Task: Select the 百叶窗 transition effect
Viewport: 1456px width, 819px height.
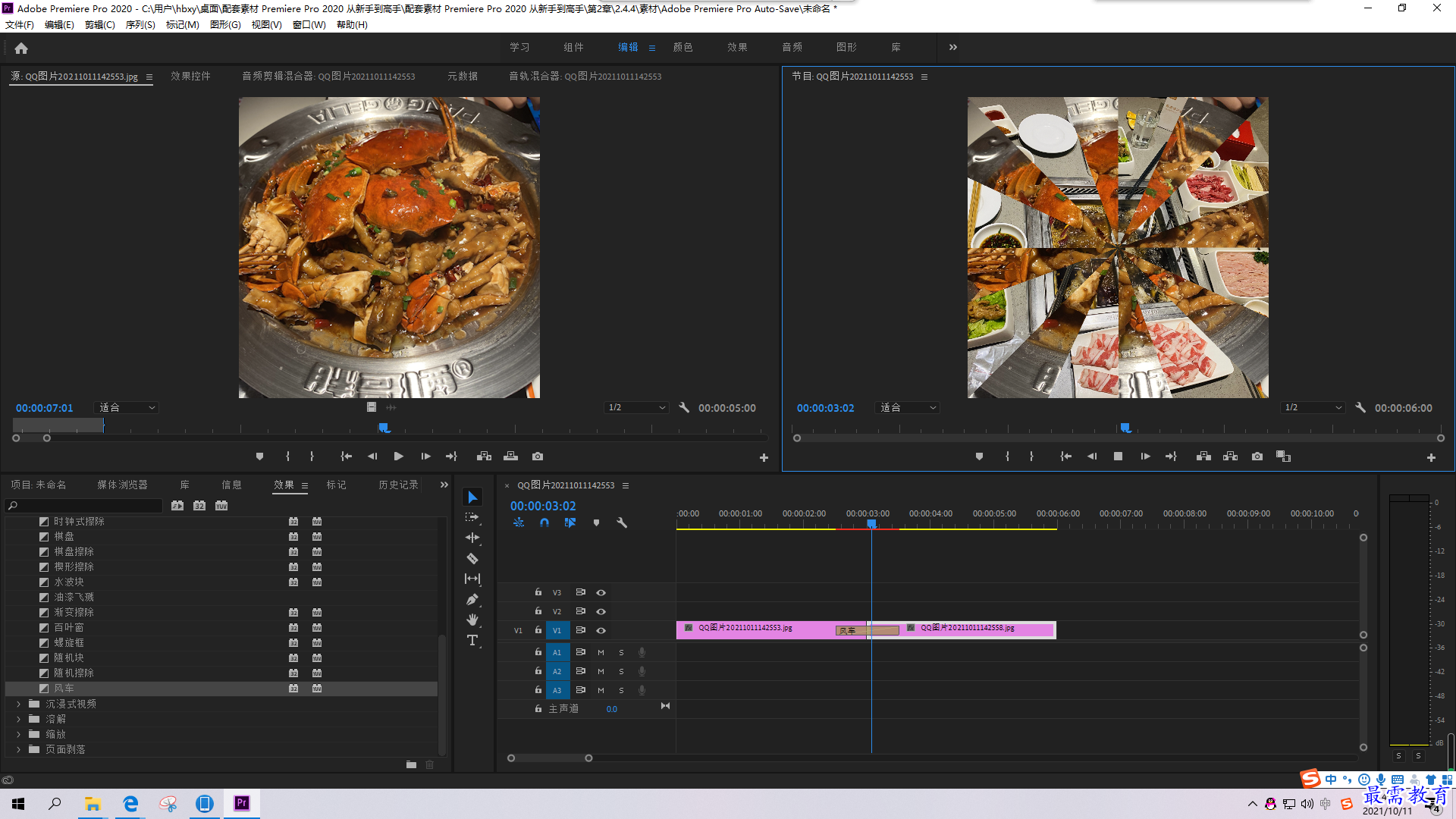Action: (x=69, y=628)
